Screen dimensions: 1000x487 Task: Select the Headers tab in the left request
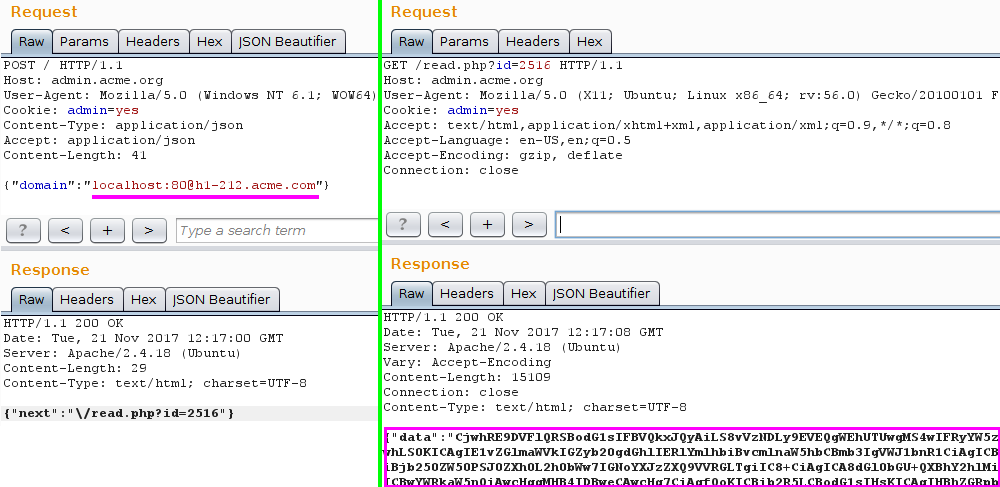tap(153, 42)
